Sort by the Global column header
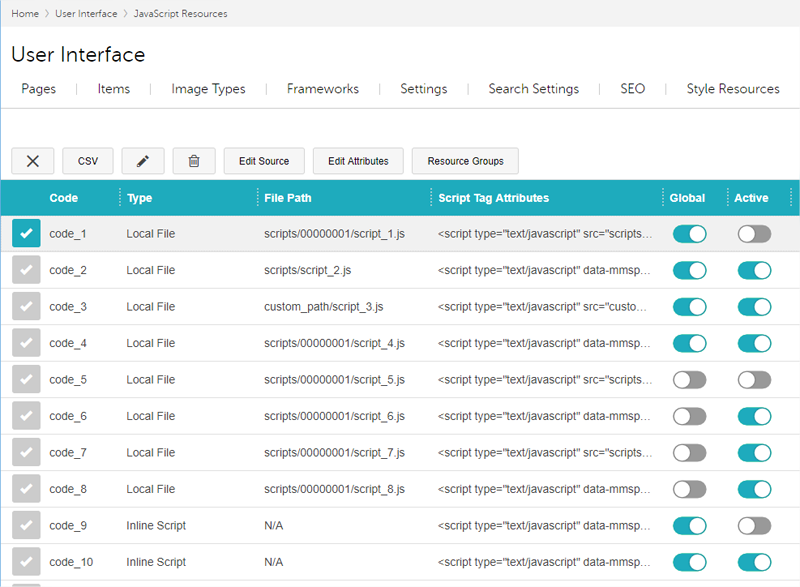Image resolution: width=800 pixels, height=587 pixels. [x=687, y=198]
